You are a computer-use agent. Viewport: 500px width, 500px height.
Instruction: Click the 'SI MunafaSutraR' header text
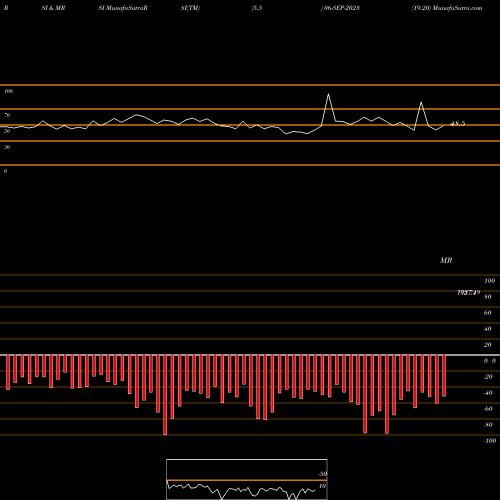click(x=123, y=8)
